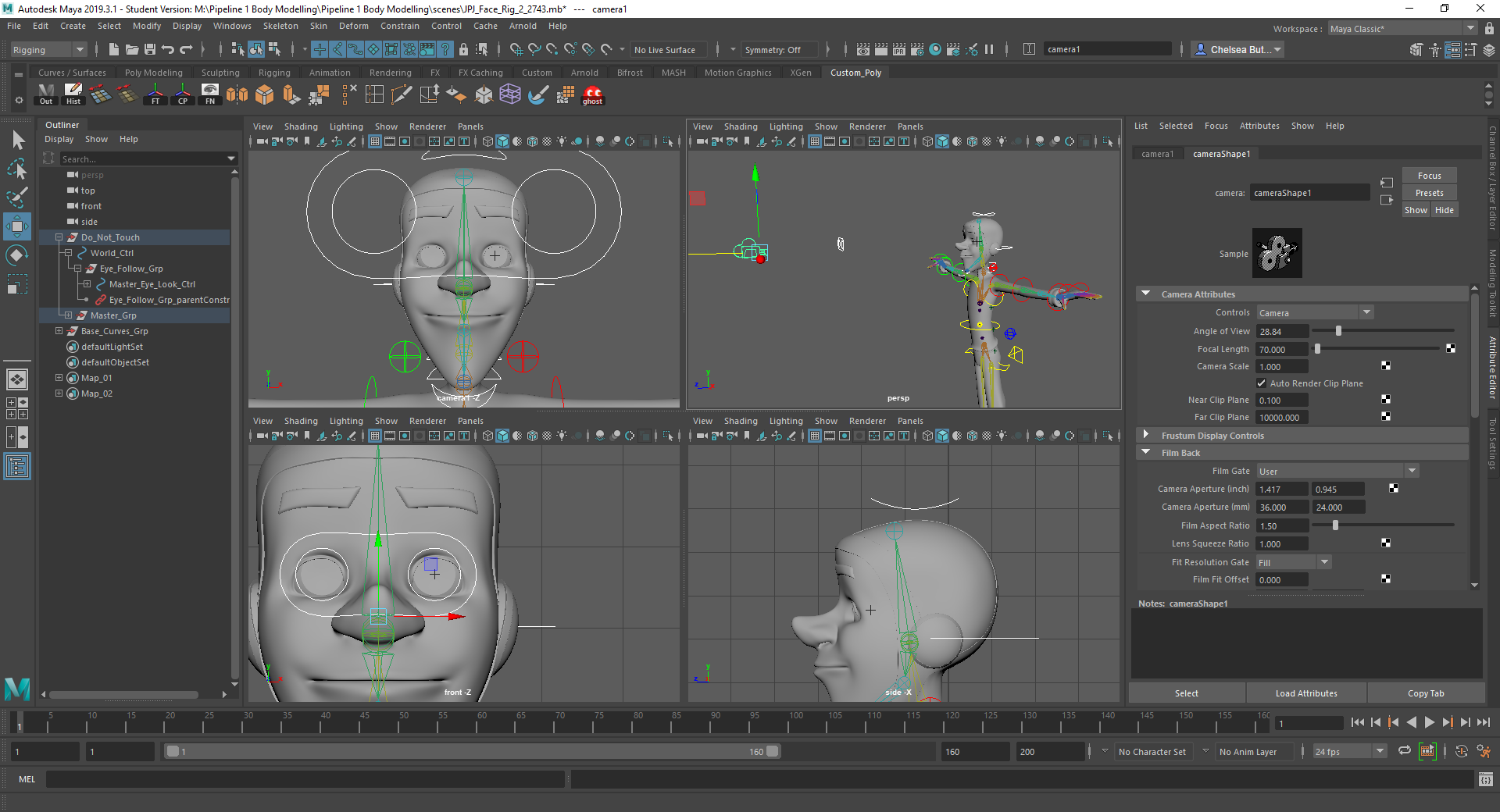1500x812 pixels.
Task: Click Hide button for cameraShape1
Action: (1444, 209)
